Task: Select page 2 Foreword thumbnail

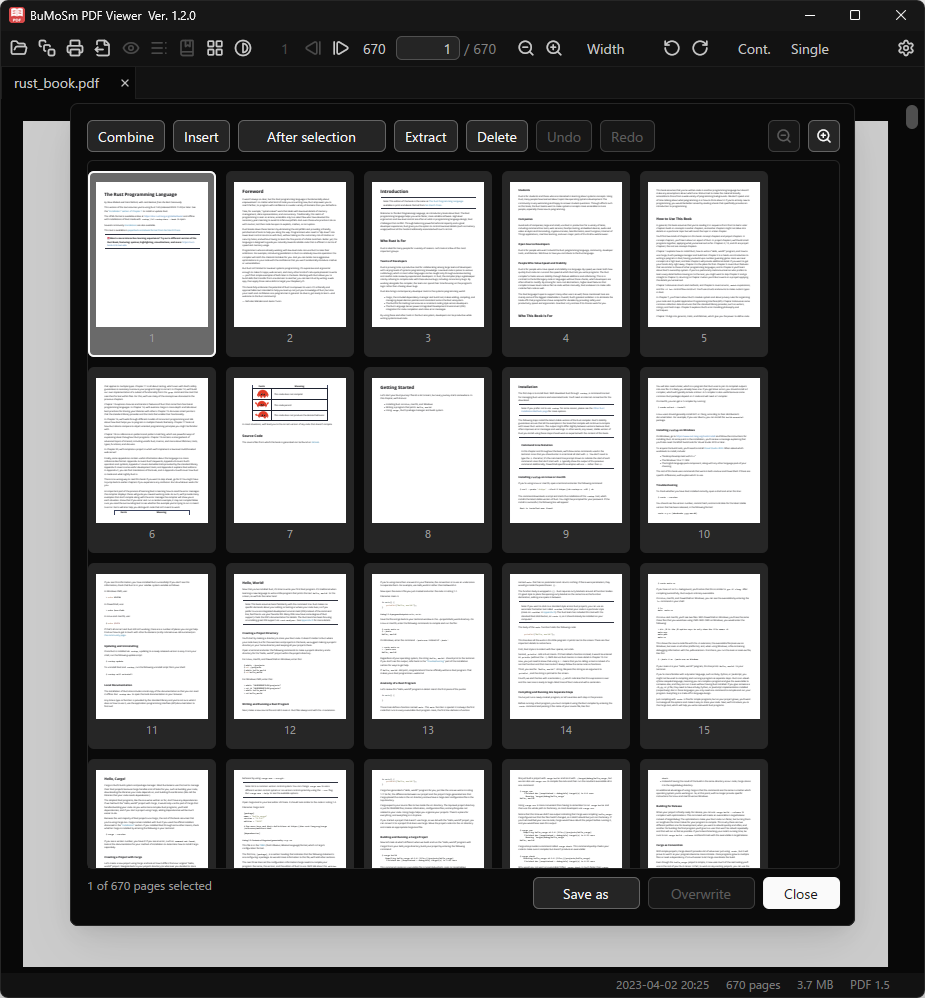Action: pyautogui.click(x=290, y=264)
